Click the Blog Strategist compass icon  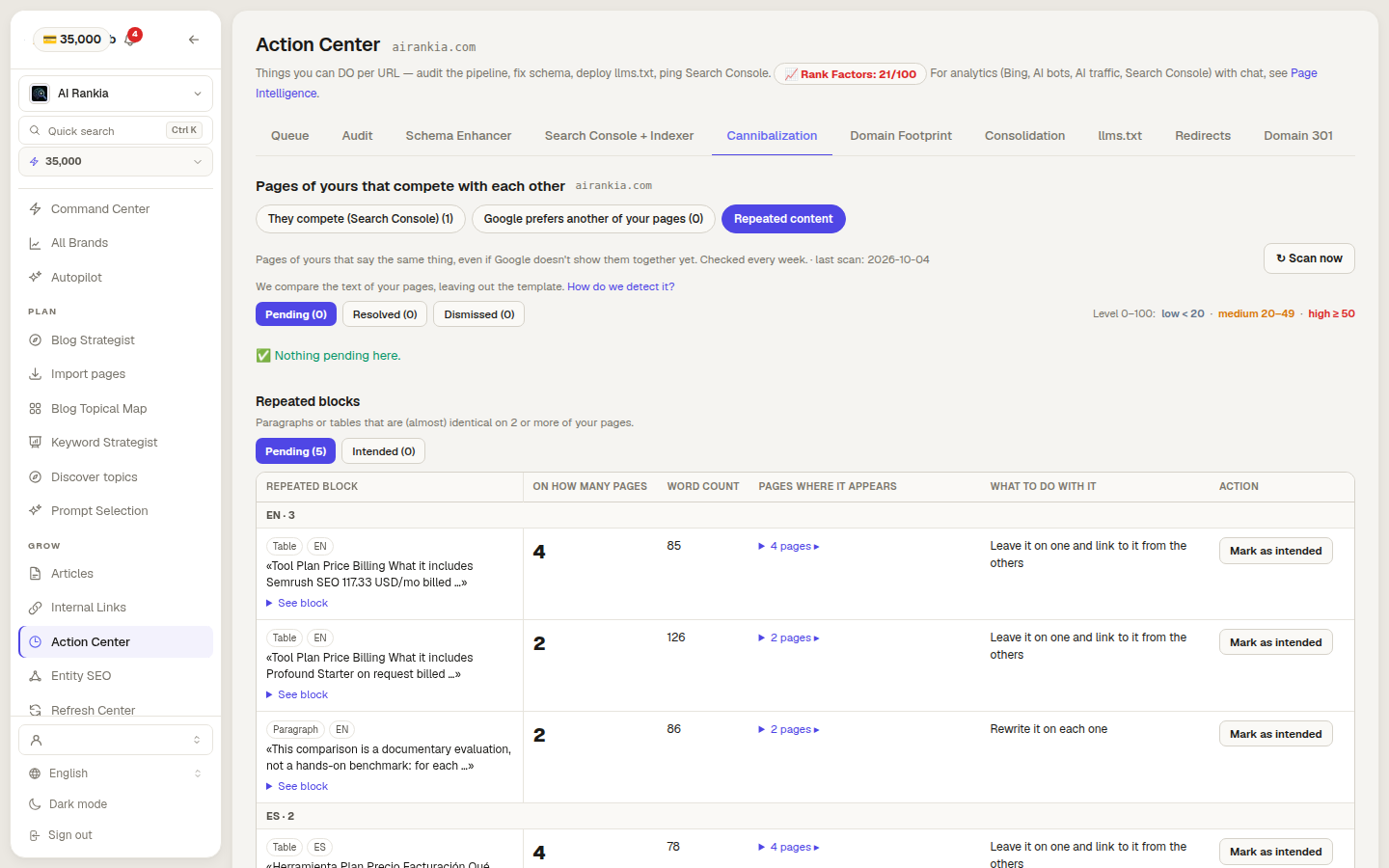[35, 340]
